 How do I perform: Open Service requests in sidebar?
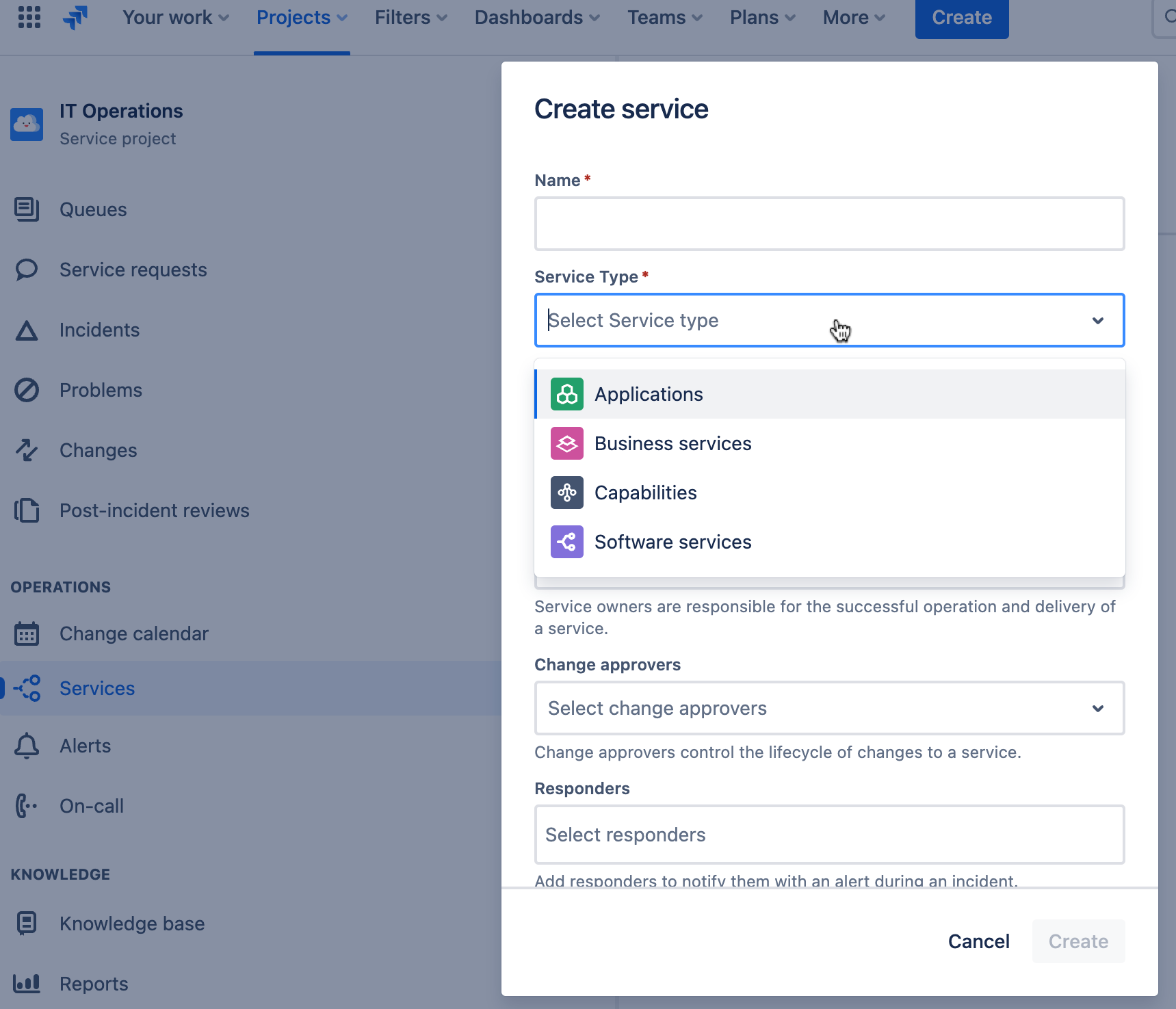pos(133,270)
